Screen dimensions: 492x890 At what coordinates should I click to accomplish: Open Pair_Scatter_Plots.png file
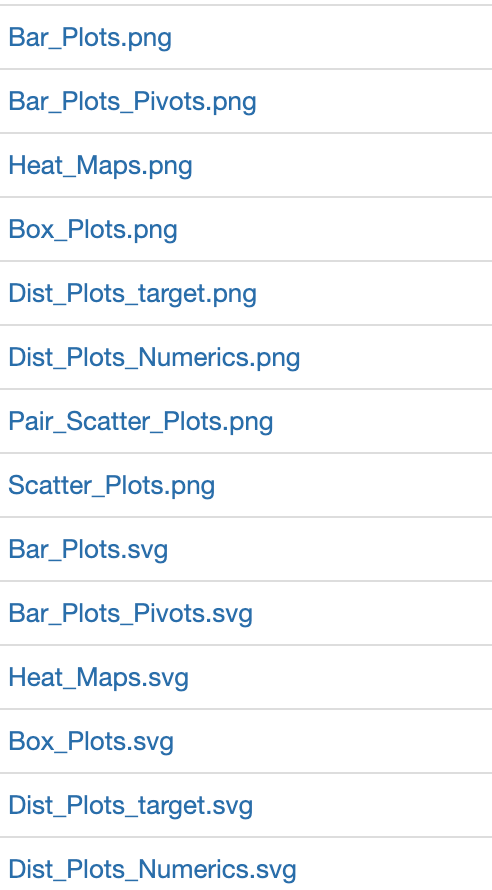(x=141, y=422)
